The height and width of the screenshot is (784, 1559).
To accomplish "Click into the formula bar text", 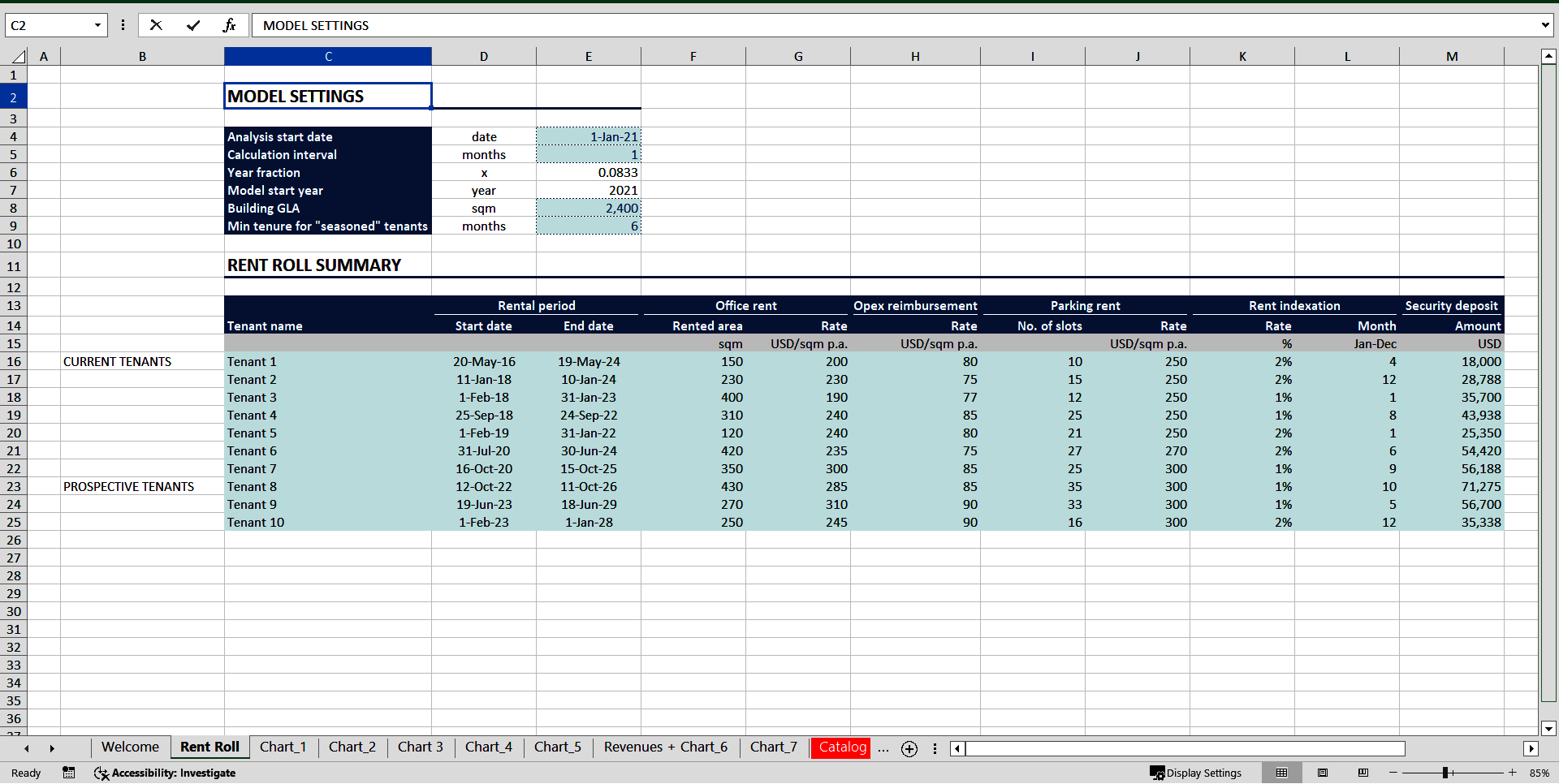I will coord(893,25).
